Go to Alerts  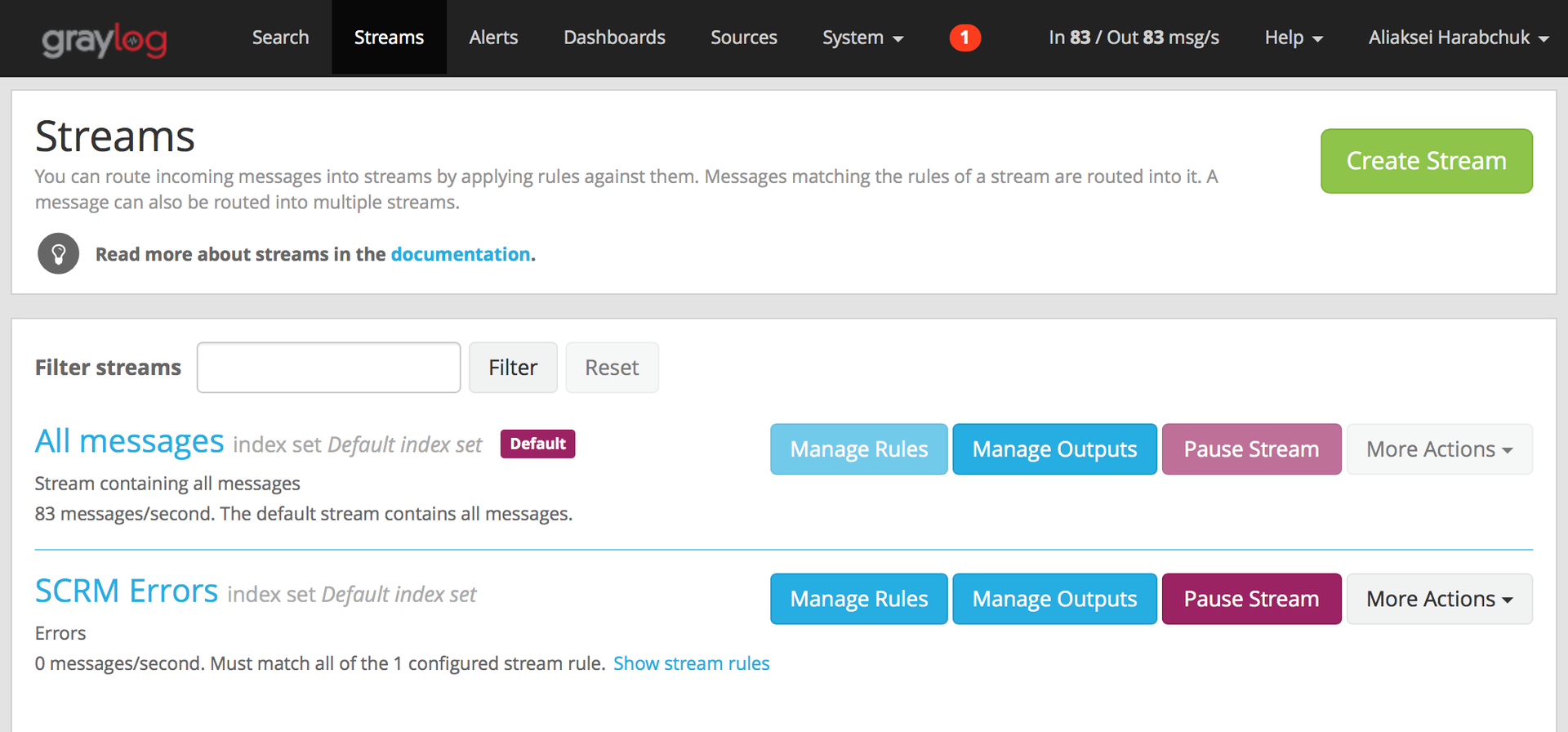(x=493, y=38)
